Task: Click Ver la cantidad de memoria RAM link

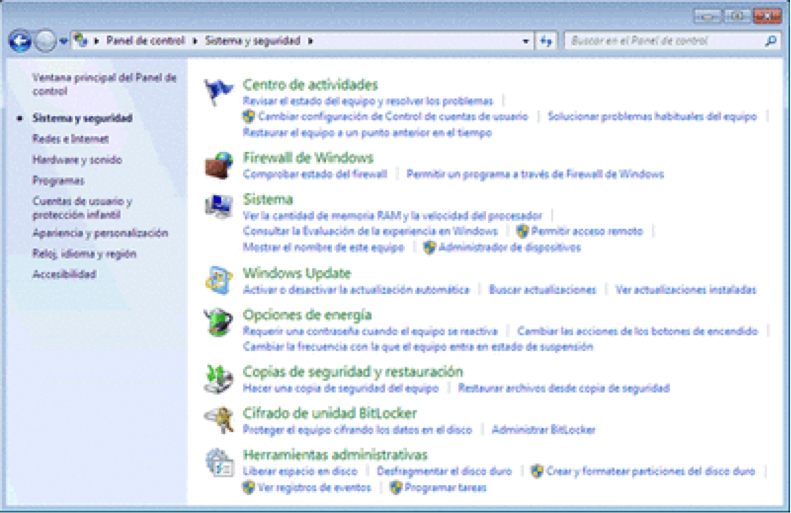Action: point(392,215)
